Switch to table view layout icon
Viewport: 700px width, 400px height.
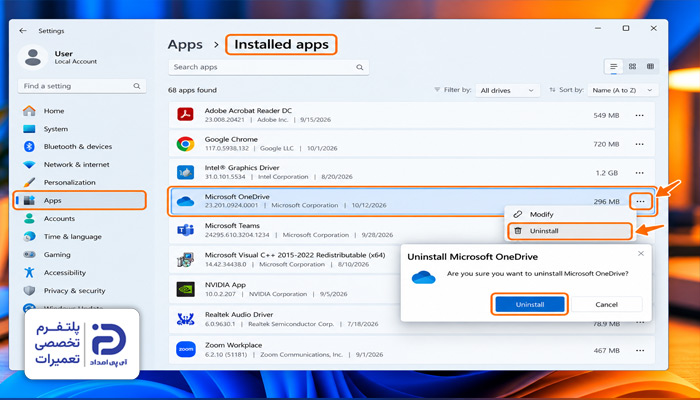[650, 67]
